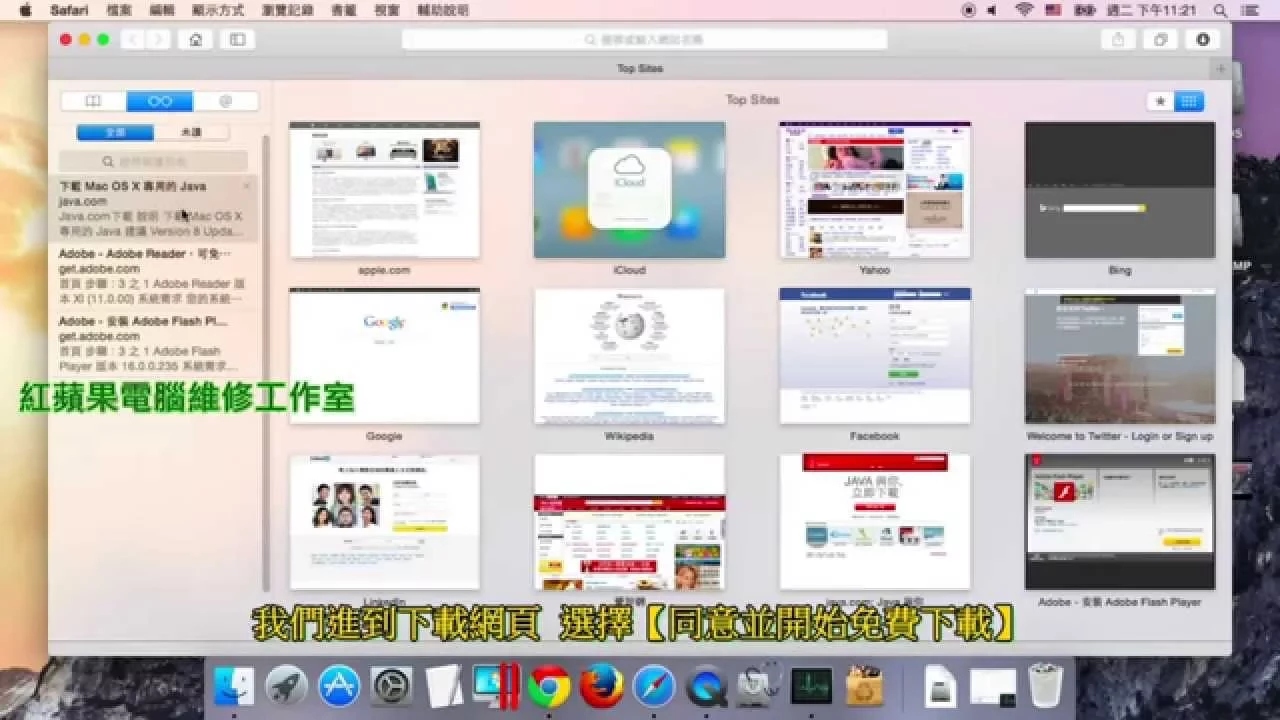Screen dimensions: 1280x720
Task: Click Safari compass icon in the Dock
Action: 654,686
